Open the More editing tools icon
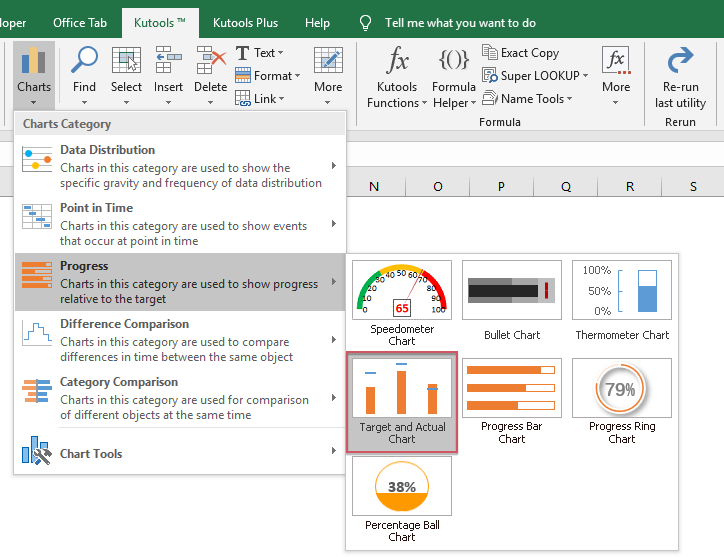The width and height of the screenshot is (724, 557). 328,60
